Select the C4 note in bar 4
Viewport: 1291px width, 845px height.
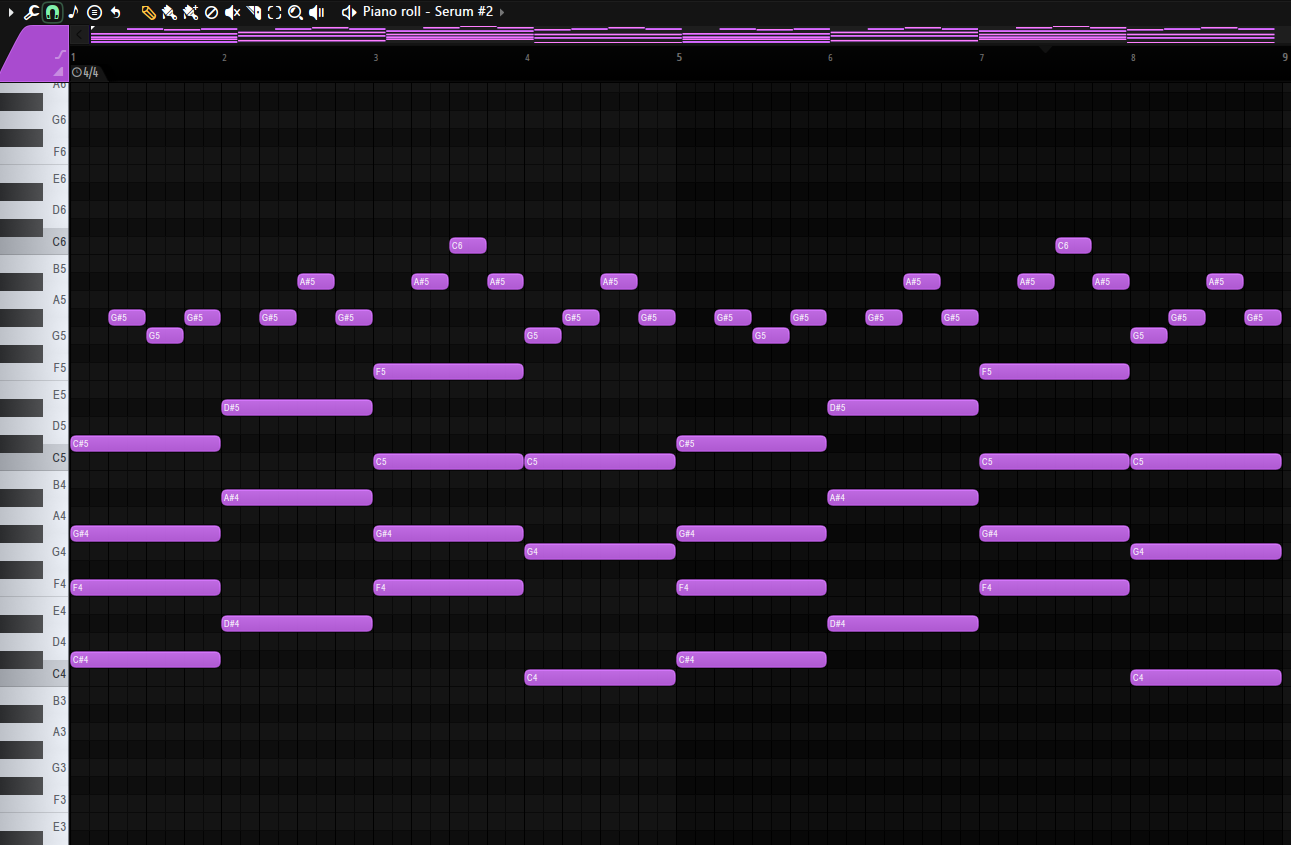click(600, 677)
